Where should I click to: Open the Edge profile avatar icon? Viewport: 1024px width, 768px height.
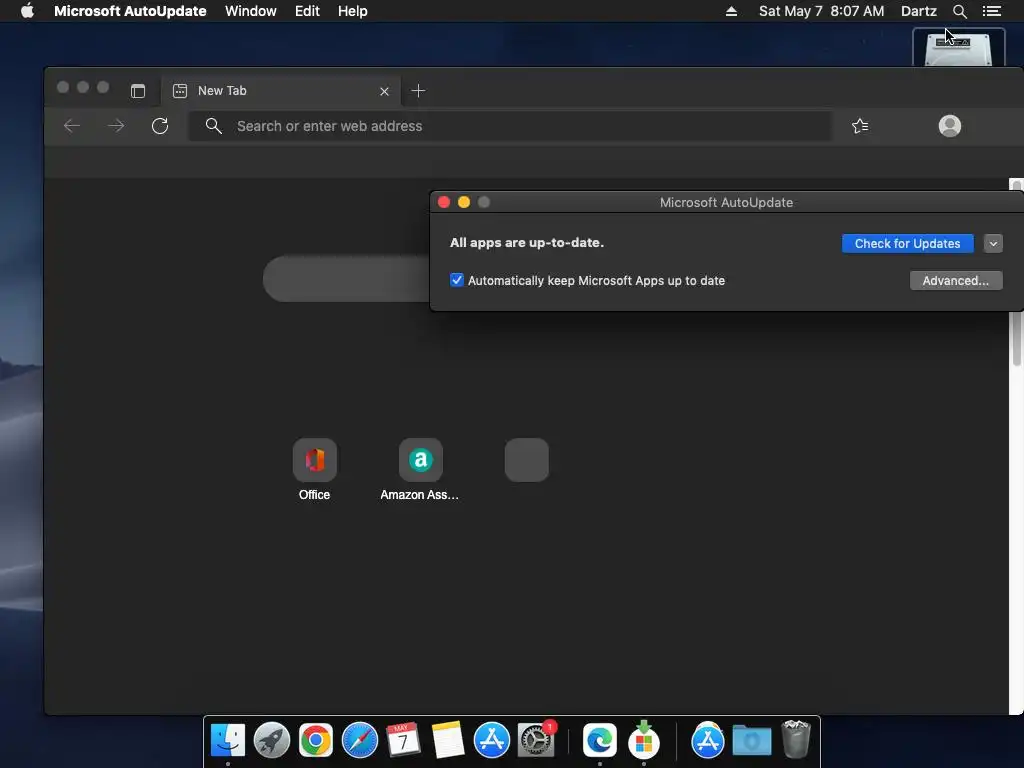(950, 125)
